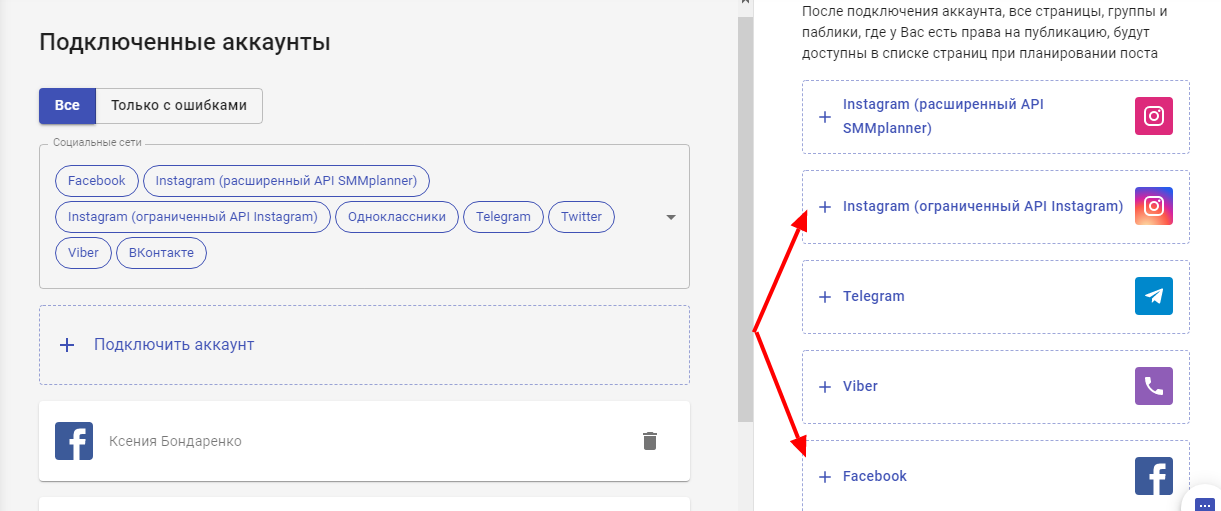
Task: Open Ксения Бондаренко account entry
Action: [x=175, y=441]
